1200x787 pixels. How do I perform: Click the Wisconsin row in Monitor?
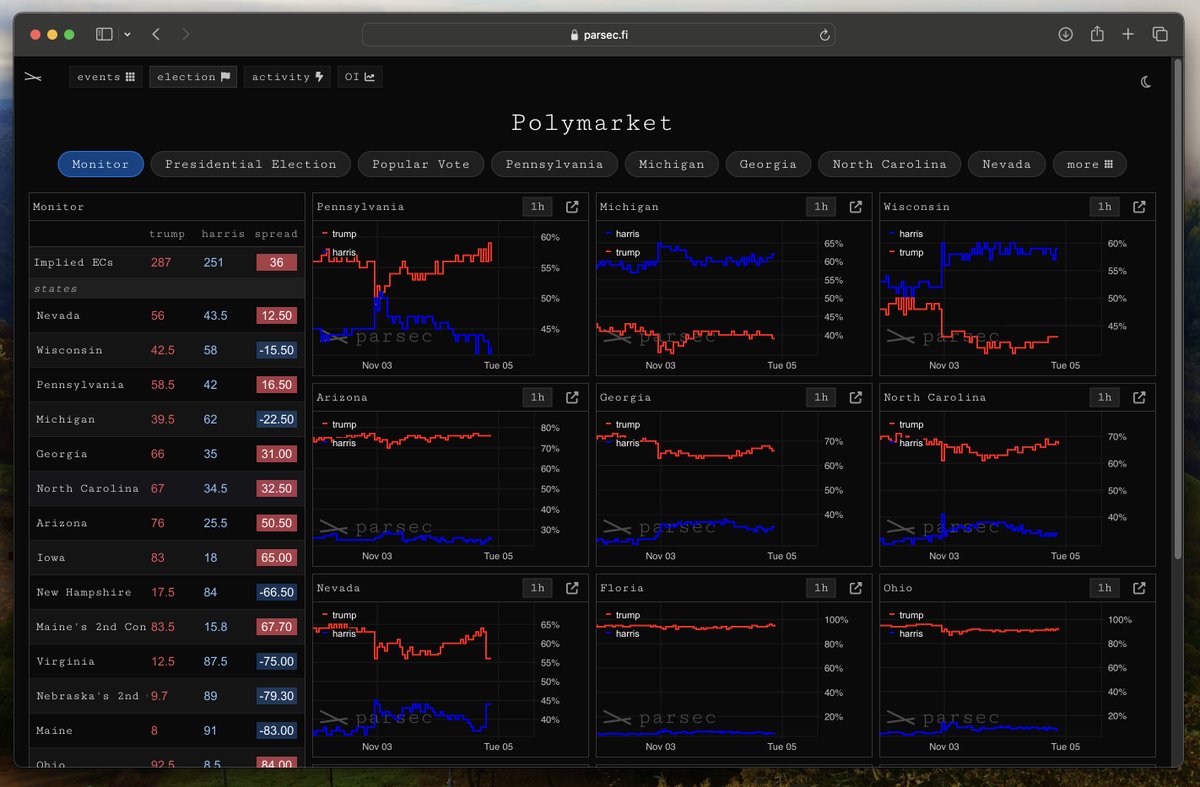pyautogui.click(x=167, y=350)
